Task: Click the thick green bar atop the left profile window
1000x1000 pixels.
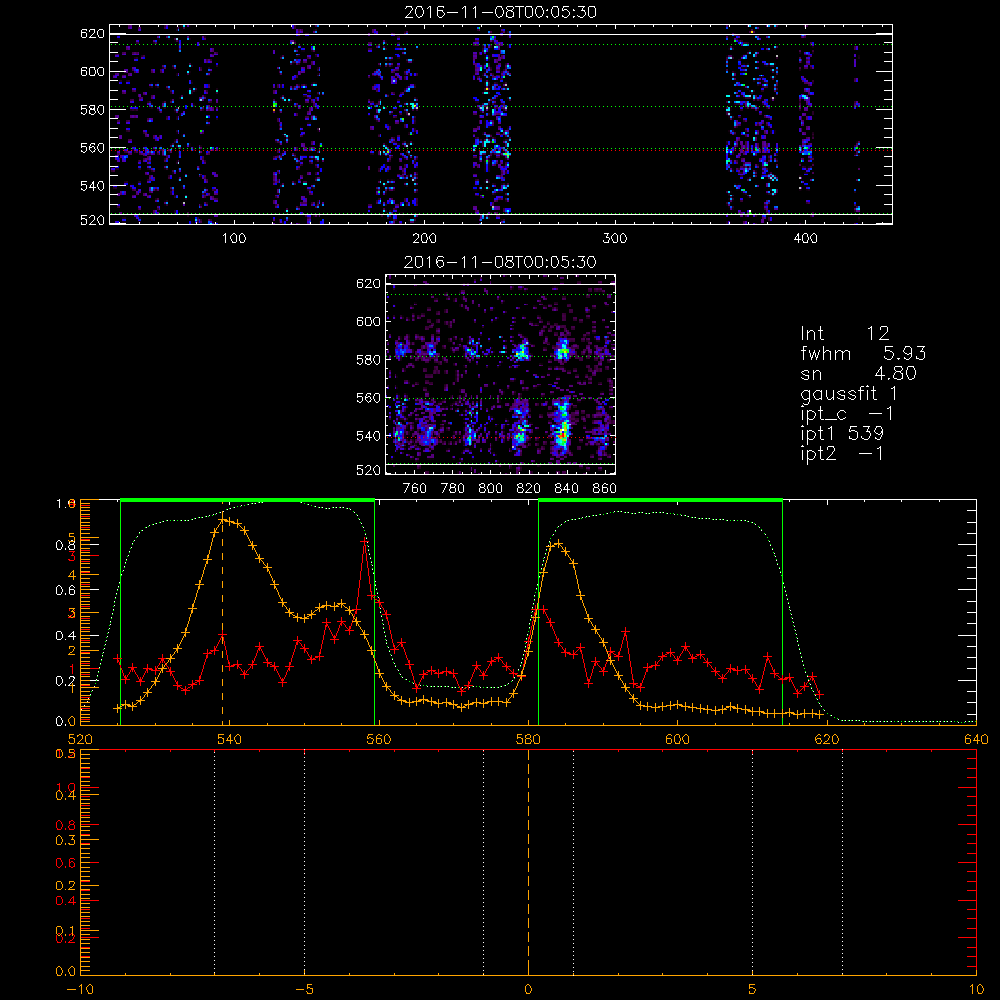Action: (x=247, y=500)
